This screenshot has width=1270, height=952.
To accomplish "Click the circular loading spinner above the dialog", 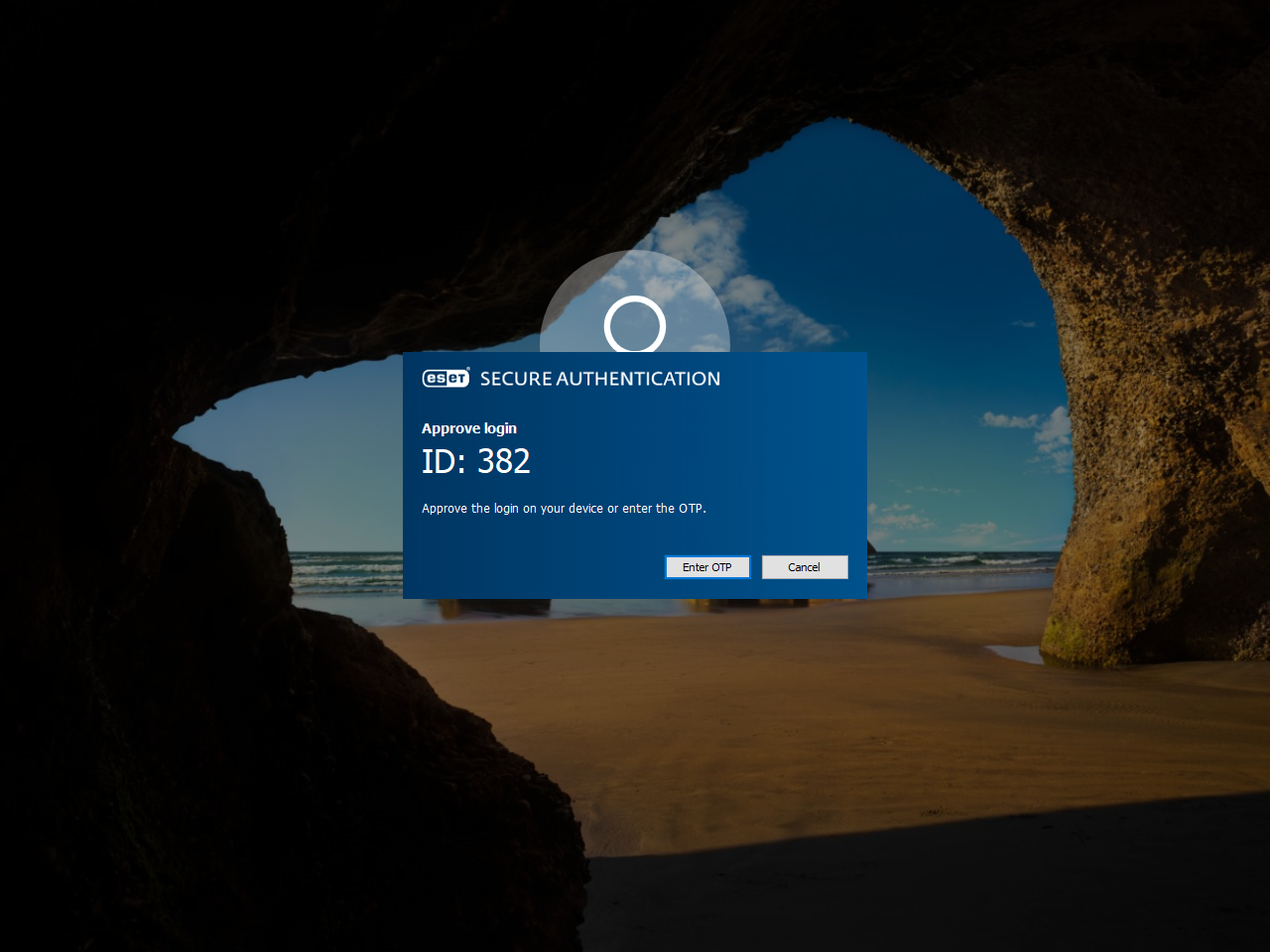I will click(635, 326).
